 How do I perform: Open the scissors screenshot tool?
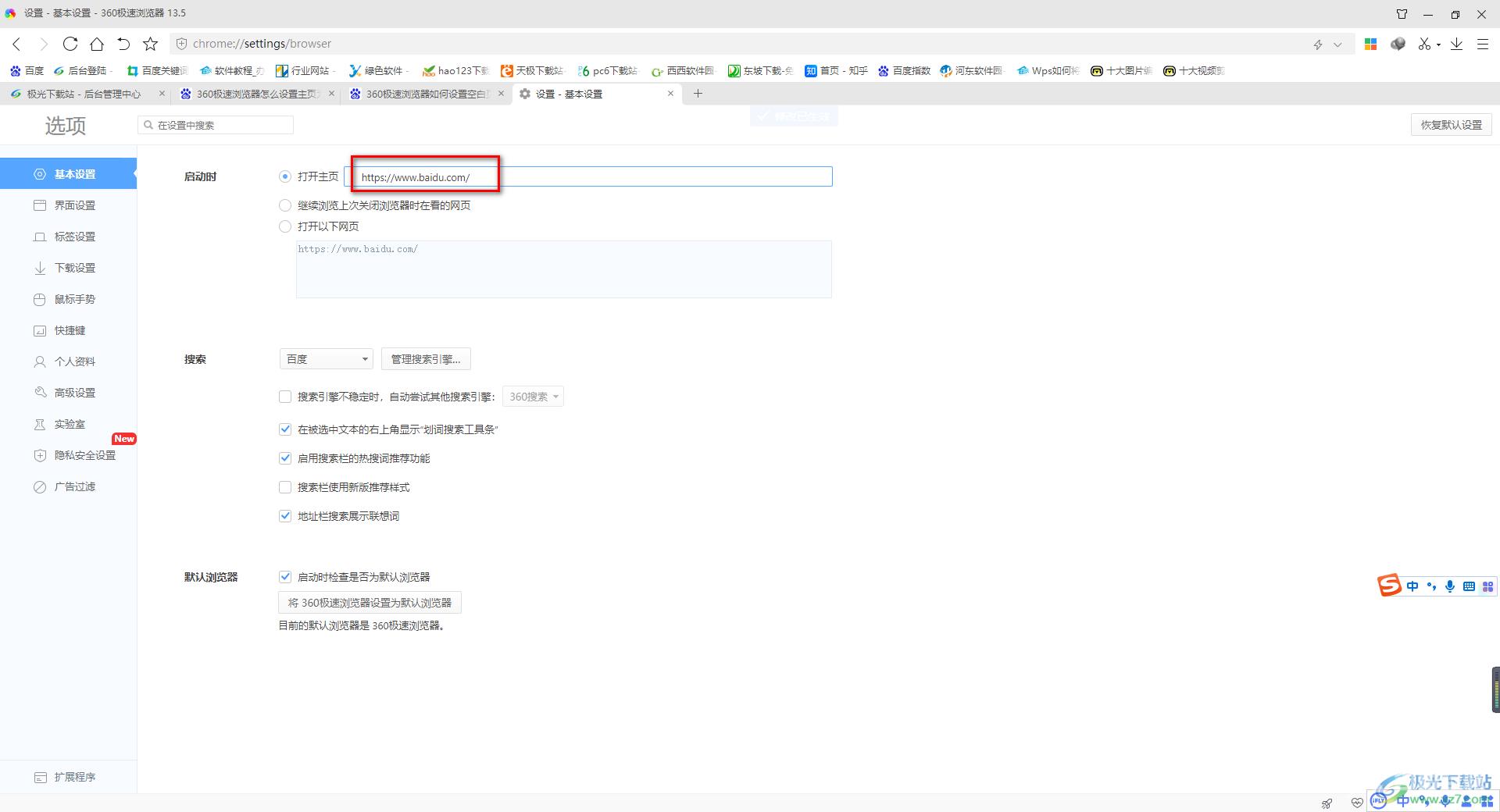[x=1425, y=44]
